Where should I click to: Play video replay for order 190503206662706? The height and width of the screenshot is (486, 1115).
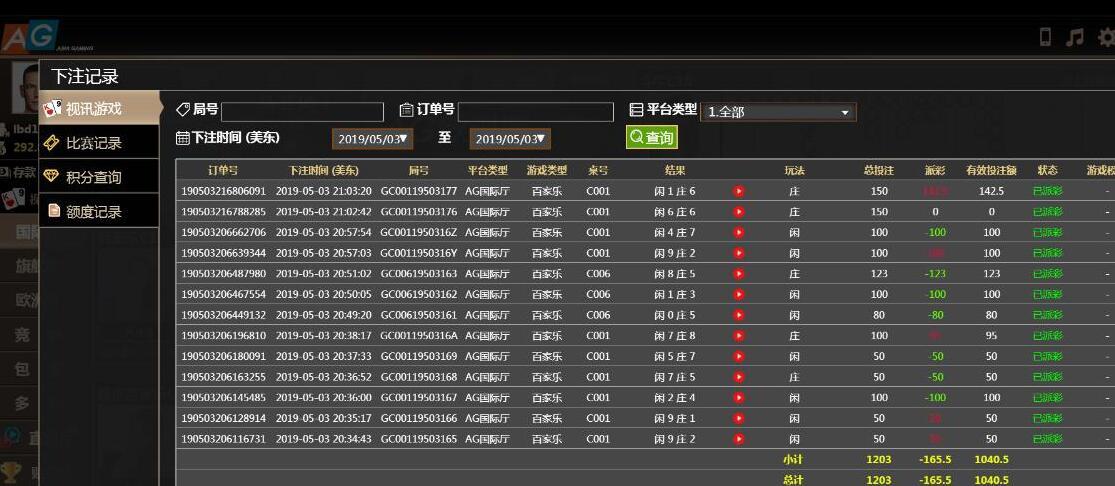tap(739, 233)
